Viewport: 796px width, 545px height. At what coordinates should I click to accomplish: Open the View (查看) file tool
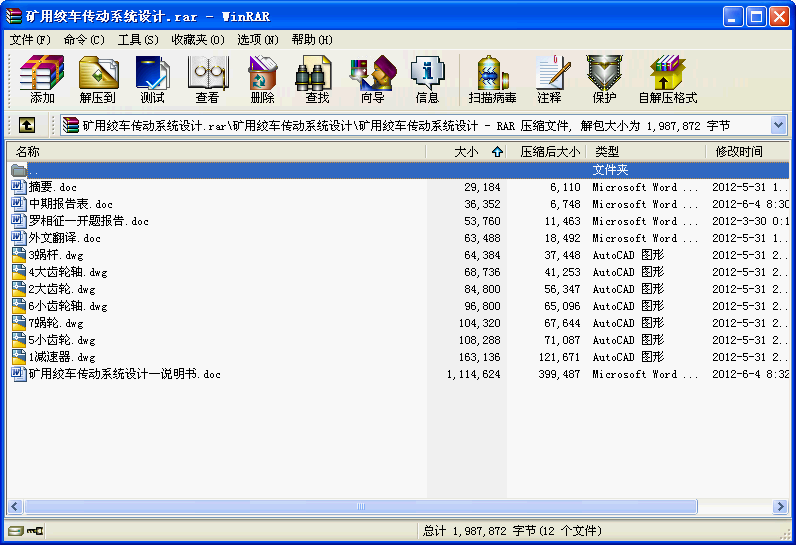(207, 80)
